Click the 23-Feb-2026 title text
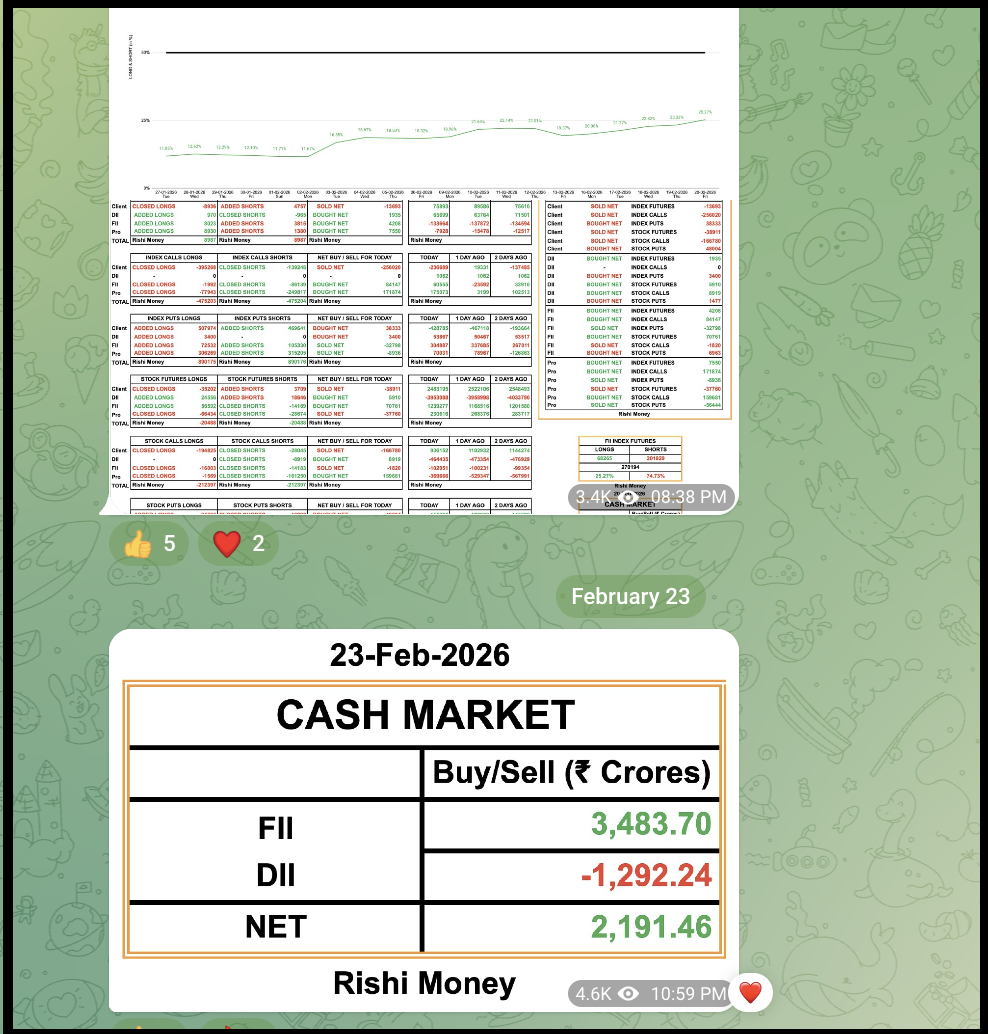This screenshot has width=988, height=1034. [x=419, y=655]
